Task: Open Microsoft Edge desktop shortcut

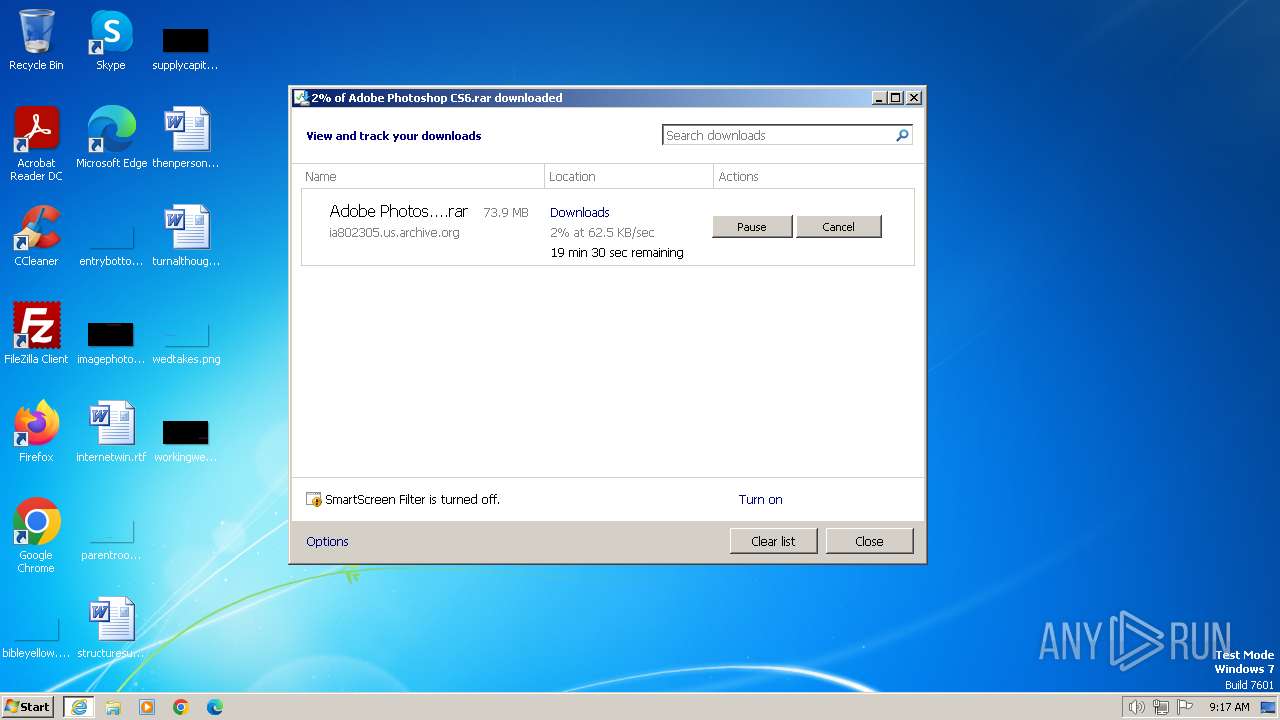Action: tap(111, 138)
